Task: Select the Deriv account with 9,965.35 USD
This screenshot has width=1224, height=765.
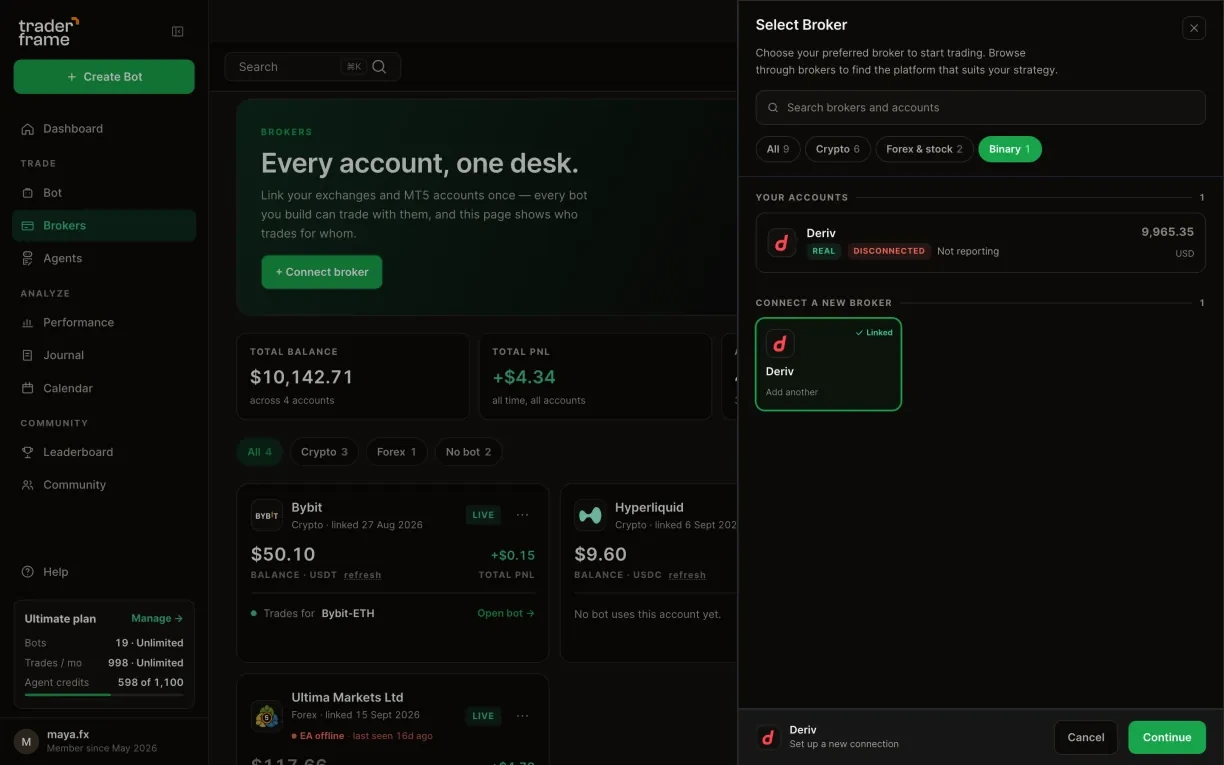Action: click(980, 243)
